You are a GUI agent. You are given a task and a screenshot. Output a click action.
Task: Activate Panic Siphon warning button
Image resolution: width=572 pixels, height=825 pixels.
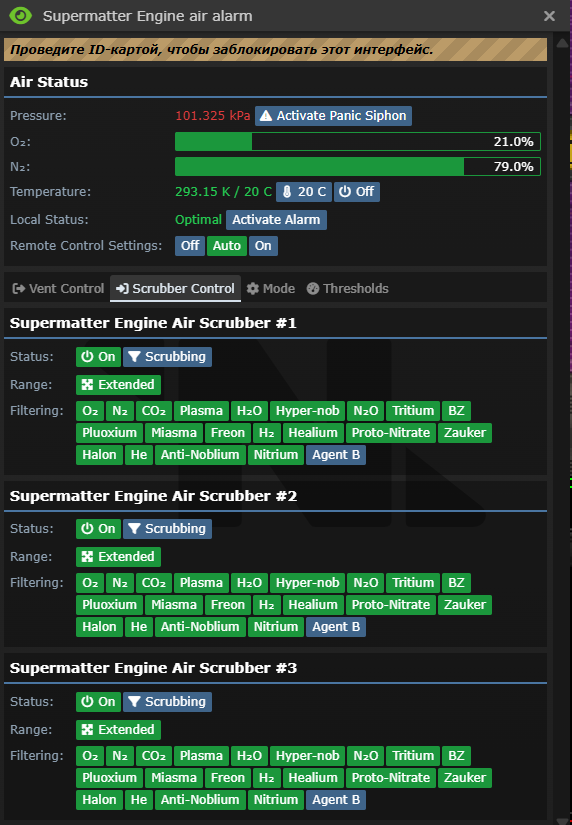(334, 116)
